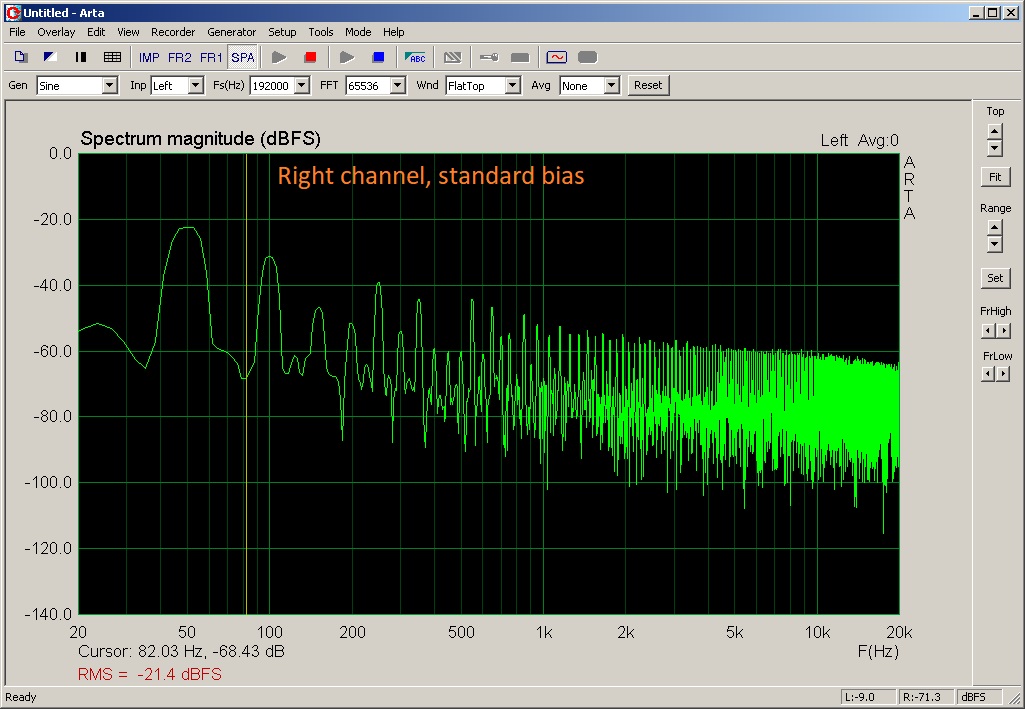Click the L:-9.0 level readout
Viewport: 1025px width, 709px height.
tap(868, 697)
